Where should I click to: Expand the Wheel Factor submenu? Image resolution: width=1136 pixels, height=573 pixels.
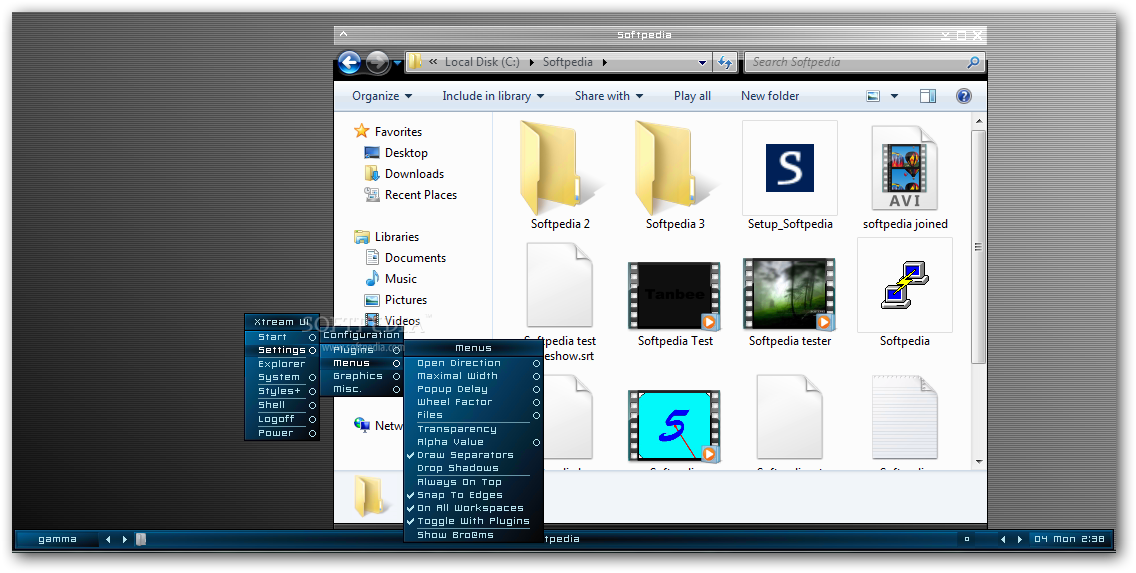473,402
